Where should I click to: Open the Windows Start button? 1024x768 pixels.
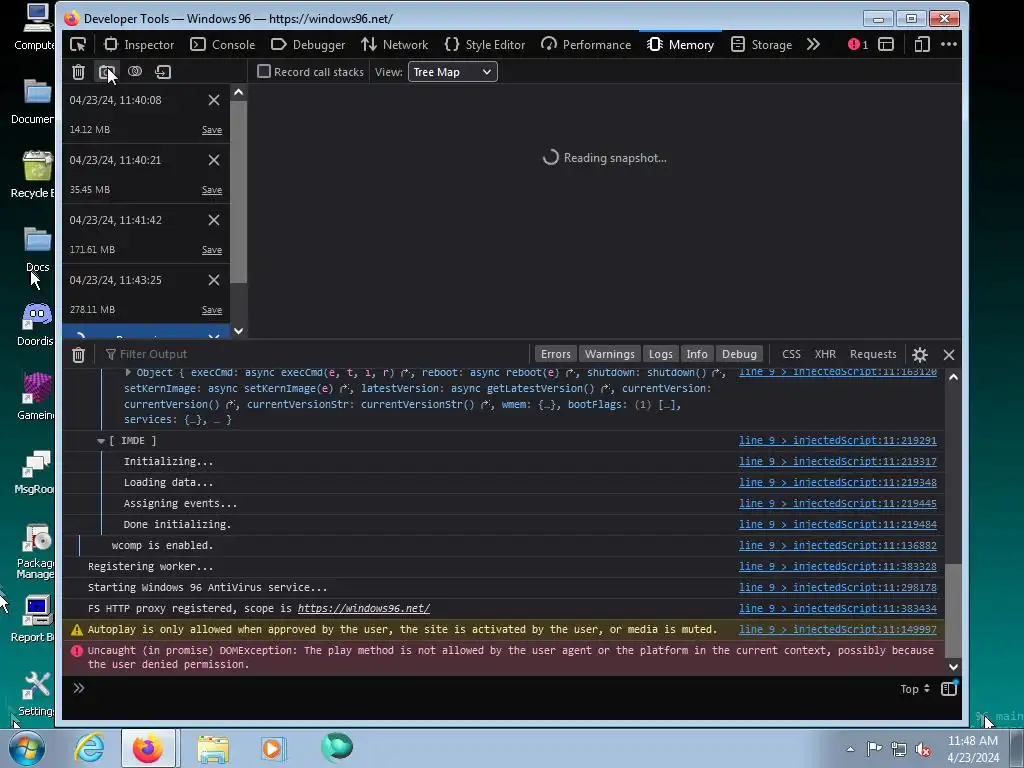[27, 748]
